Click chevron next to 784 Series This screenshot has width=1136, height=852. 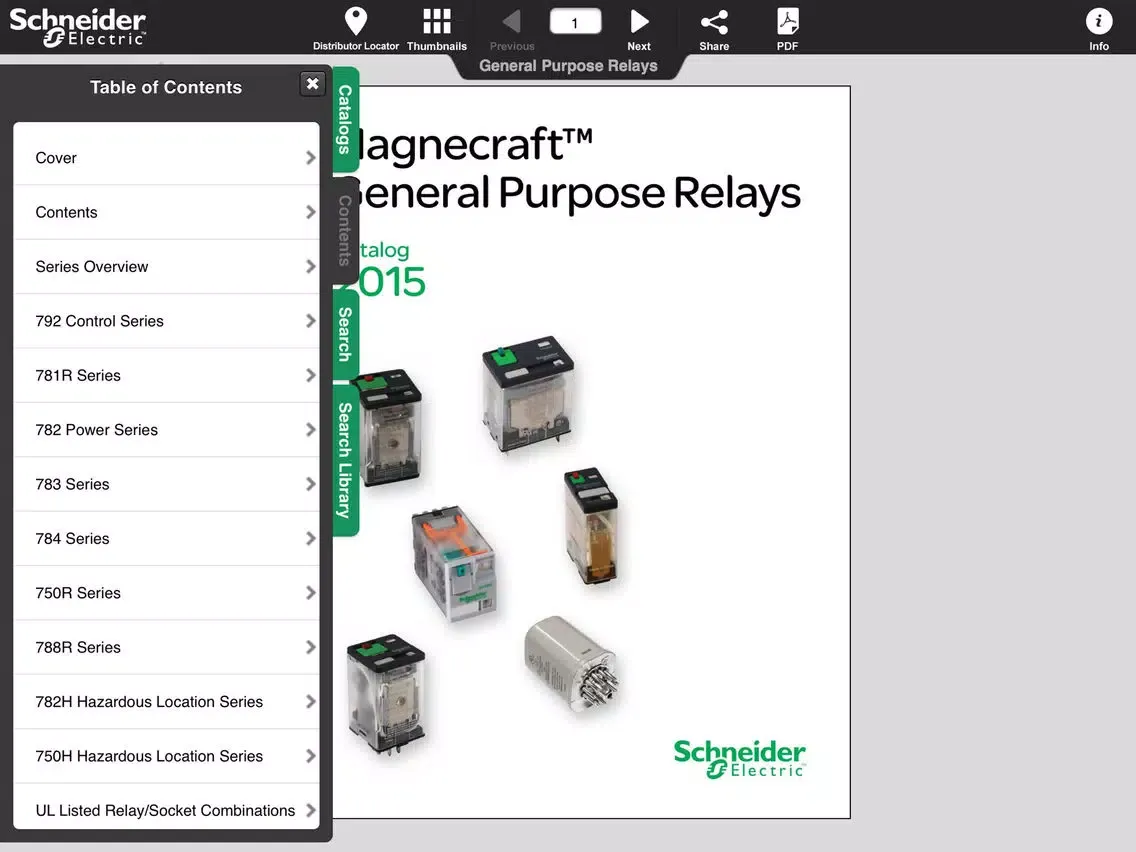[311, 538]
